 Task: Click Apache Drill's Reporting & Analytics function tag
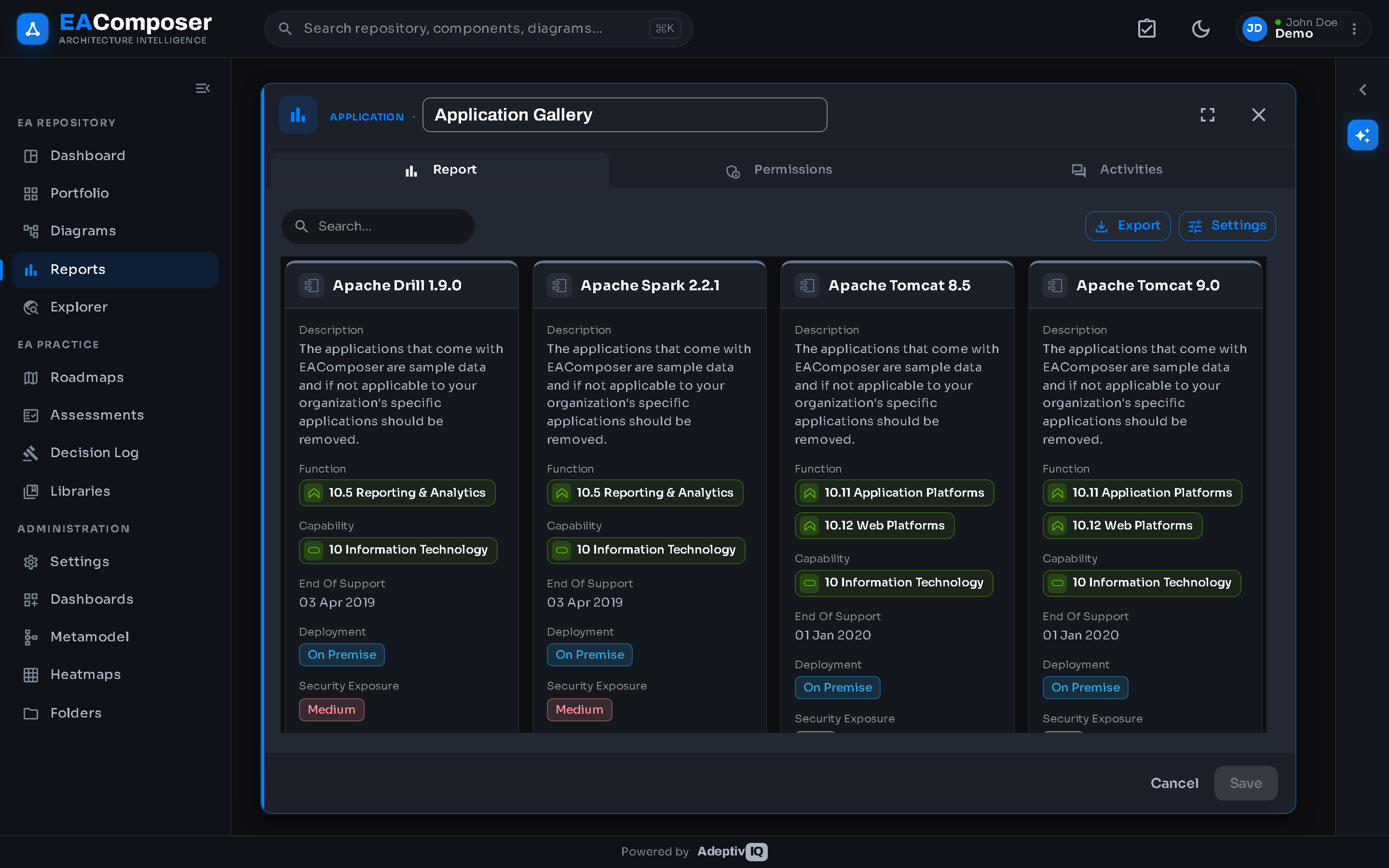tap(397, 492)
